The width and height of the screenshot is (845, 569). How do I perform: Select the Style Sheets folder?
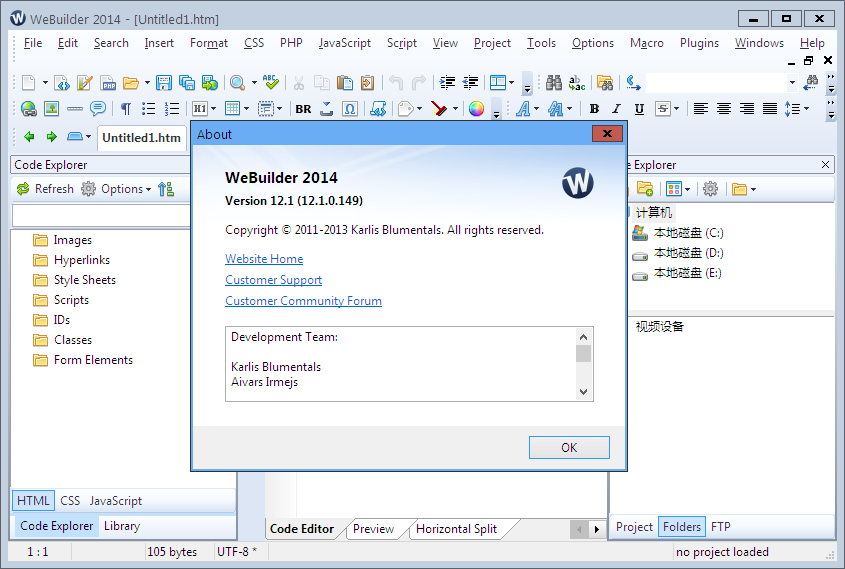tap(74, 280)
